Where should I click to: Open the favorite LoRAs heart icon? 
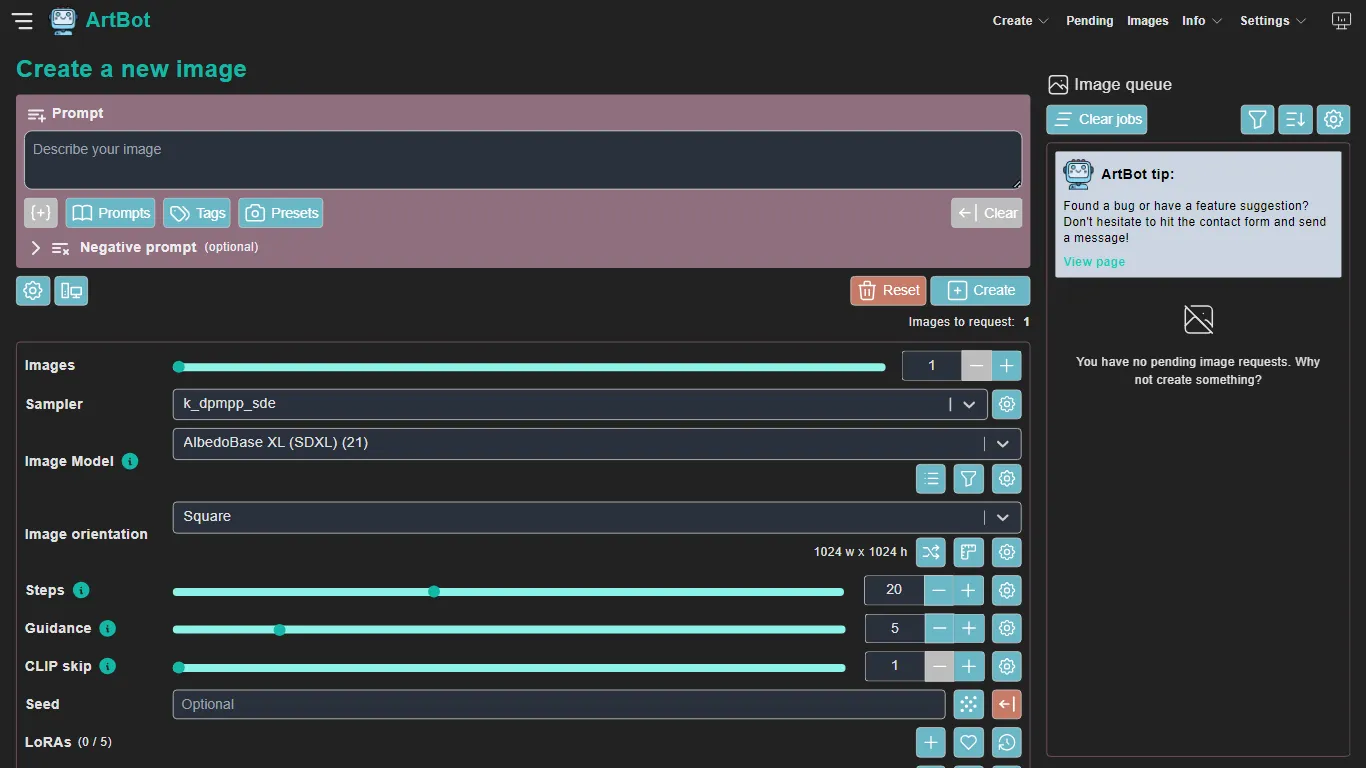tap(968, 742)
